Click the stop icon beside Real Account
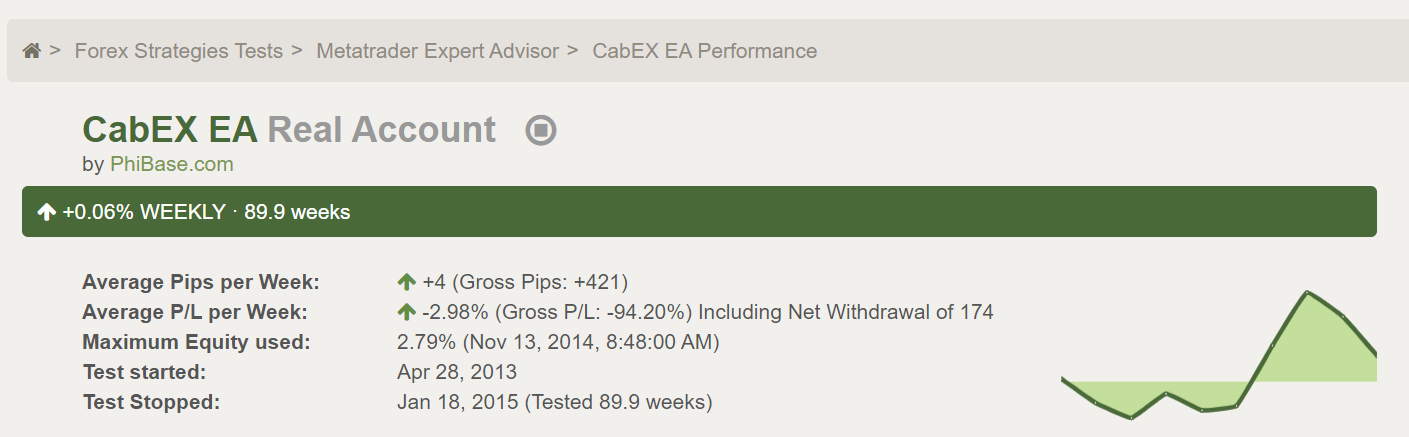The image size is (1409, 437). coord(541,130)
